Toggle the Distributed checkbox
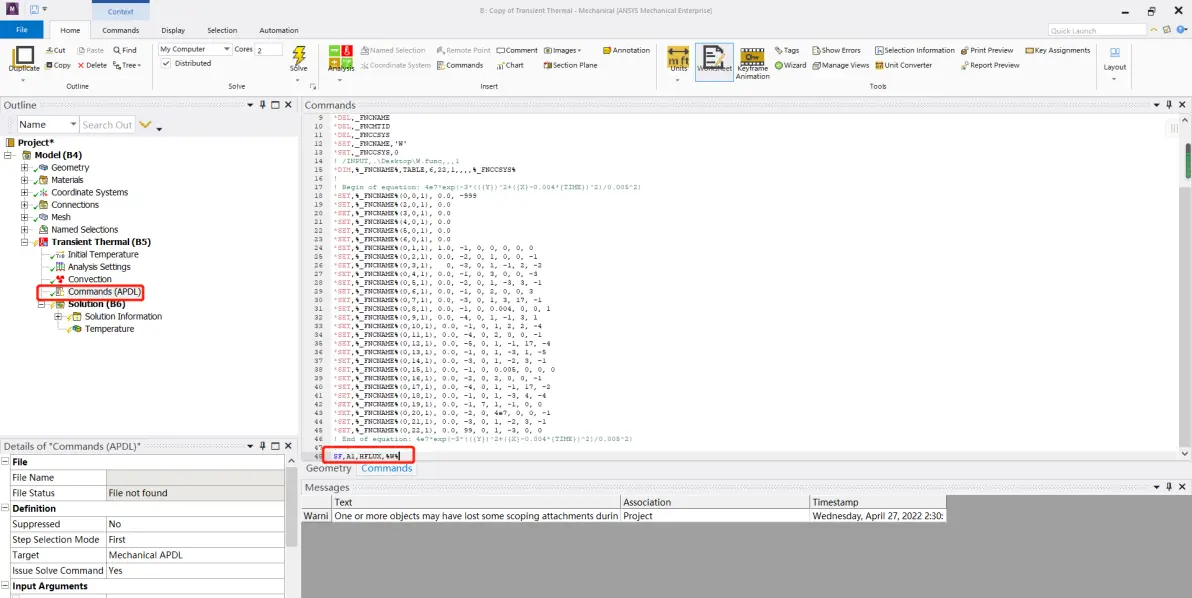Image resolution: width=1192 pixels, height=598 pixels. click(166, 64)
